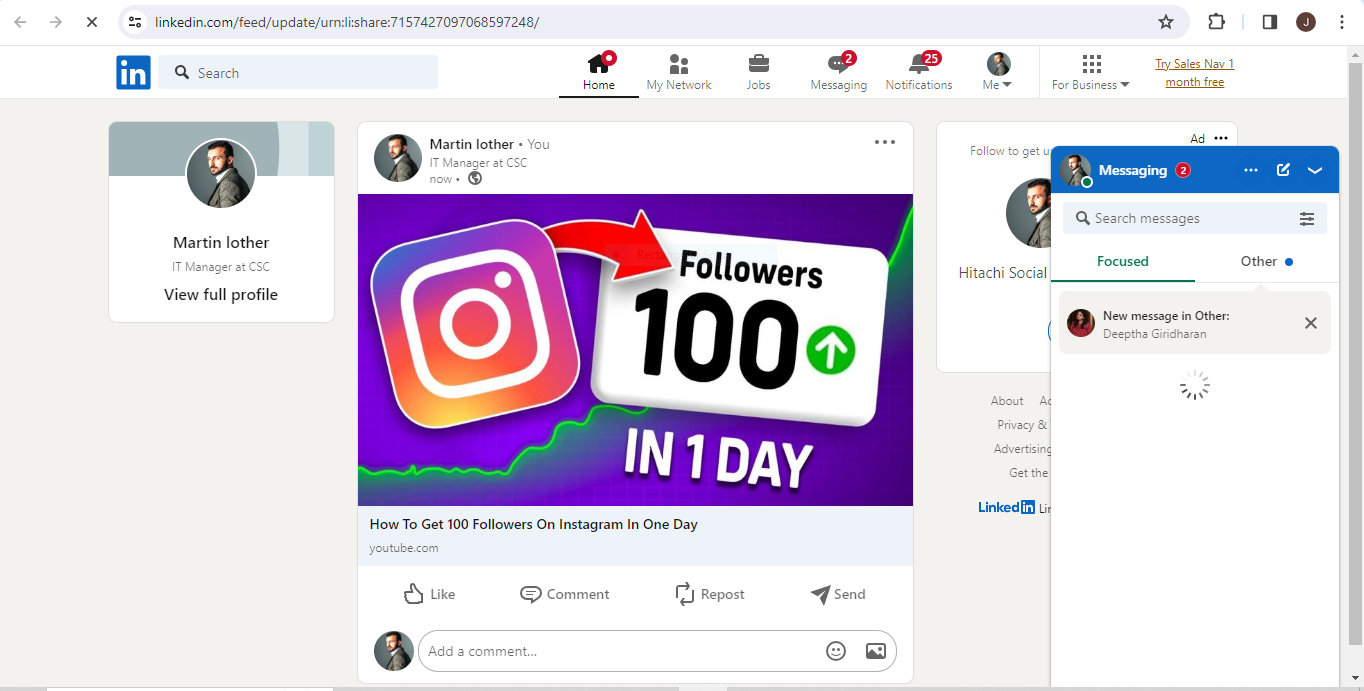
Task: Click the comment box user avatar
Action: click(394, 651)
